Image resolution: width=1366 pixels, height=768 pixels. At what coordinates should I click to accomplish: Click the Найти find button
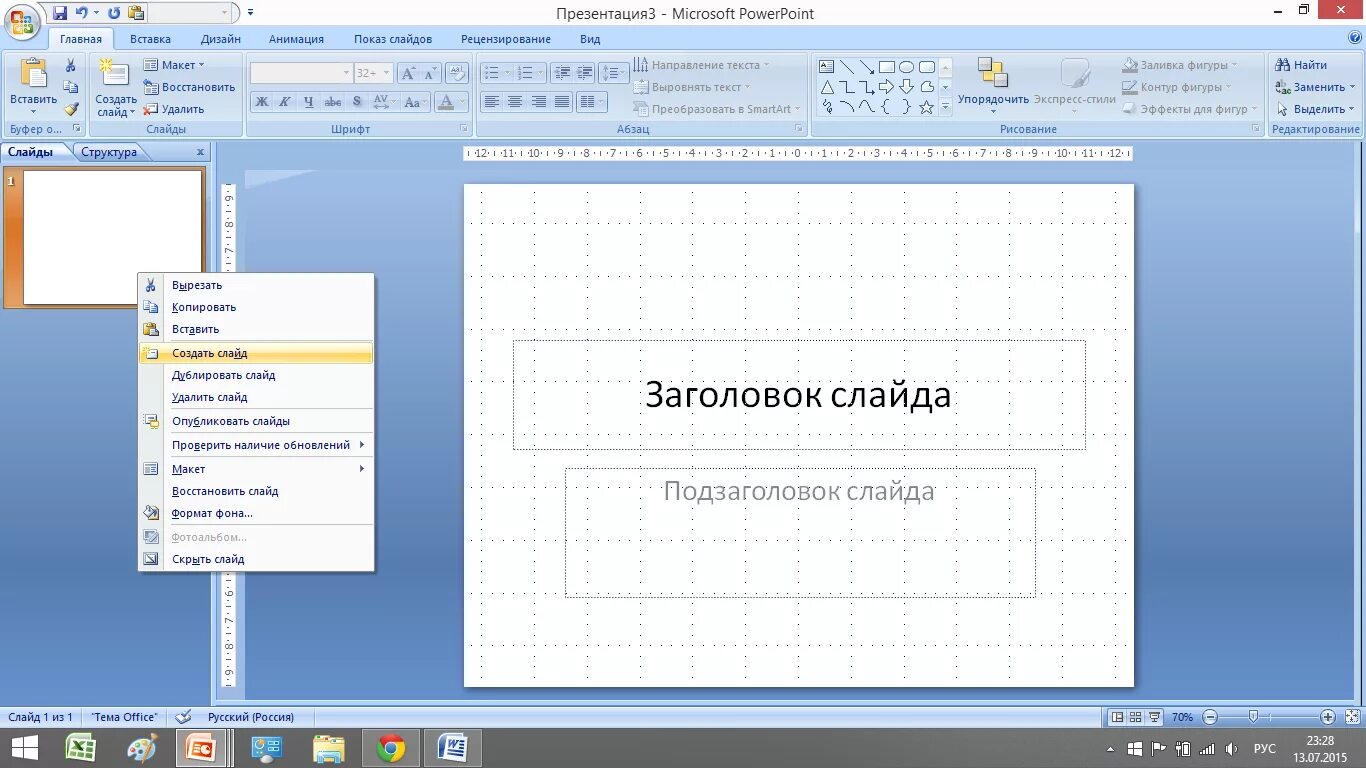click(x=1302, y=65)
